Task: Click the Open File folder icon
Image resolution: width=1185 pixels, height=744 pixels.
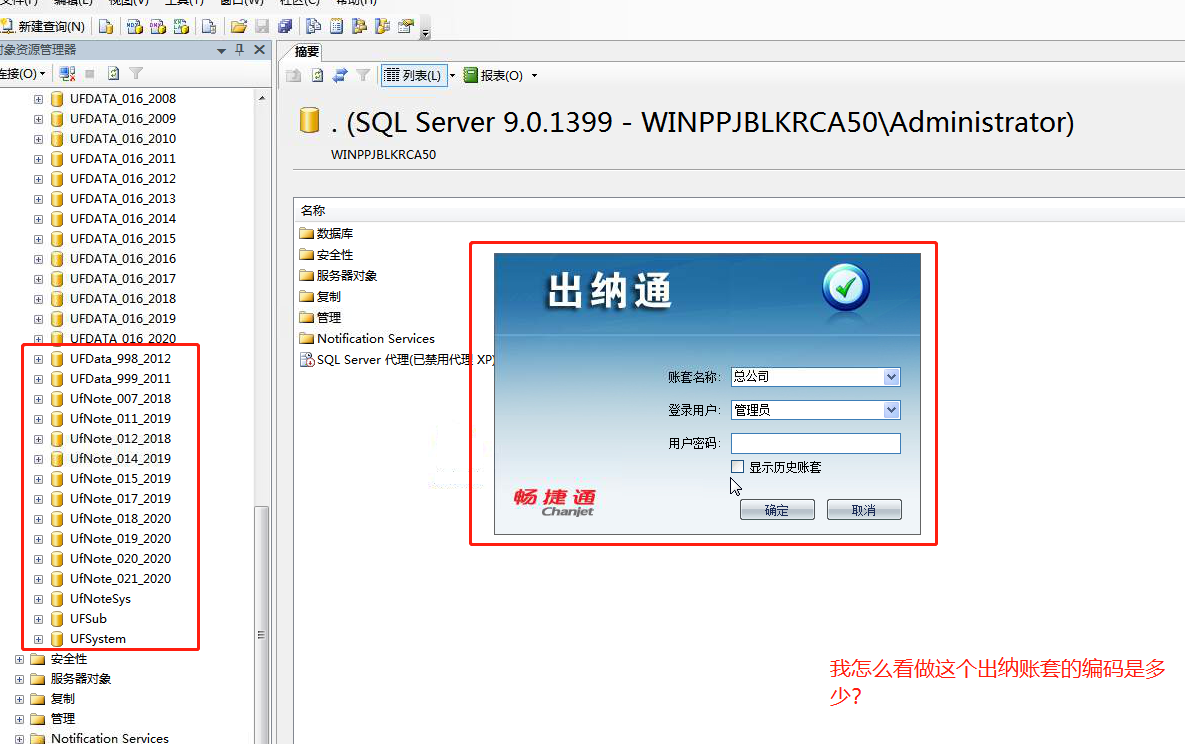Action: [239, 26]
